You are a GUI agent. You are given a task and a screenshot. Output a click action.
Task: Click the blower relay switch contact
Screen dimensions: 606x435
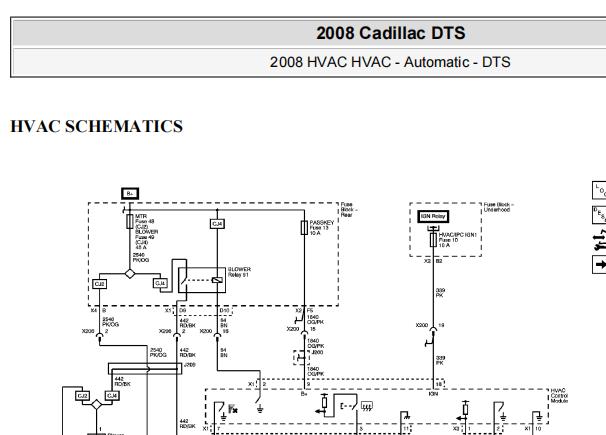tap(184, 279)
